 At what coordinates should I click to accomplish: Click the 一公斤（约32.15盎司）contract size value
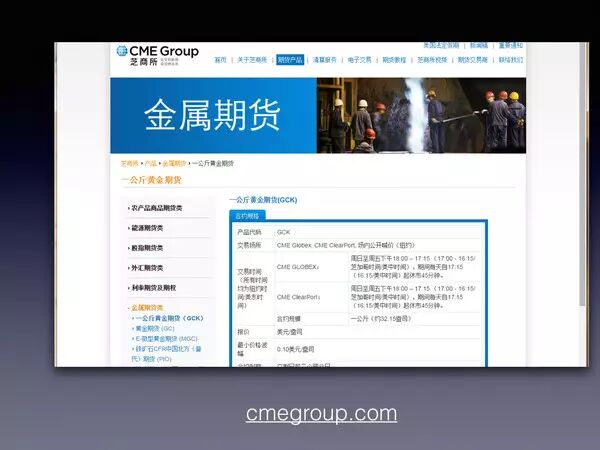pos(381,318)
